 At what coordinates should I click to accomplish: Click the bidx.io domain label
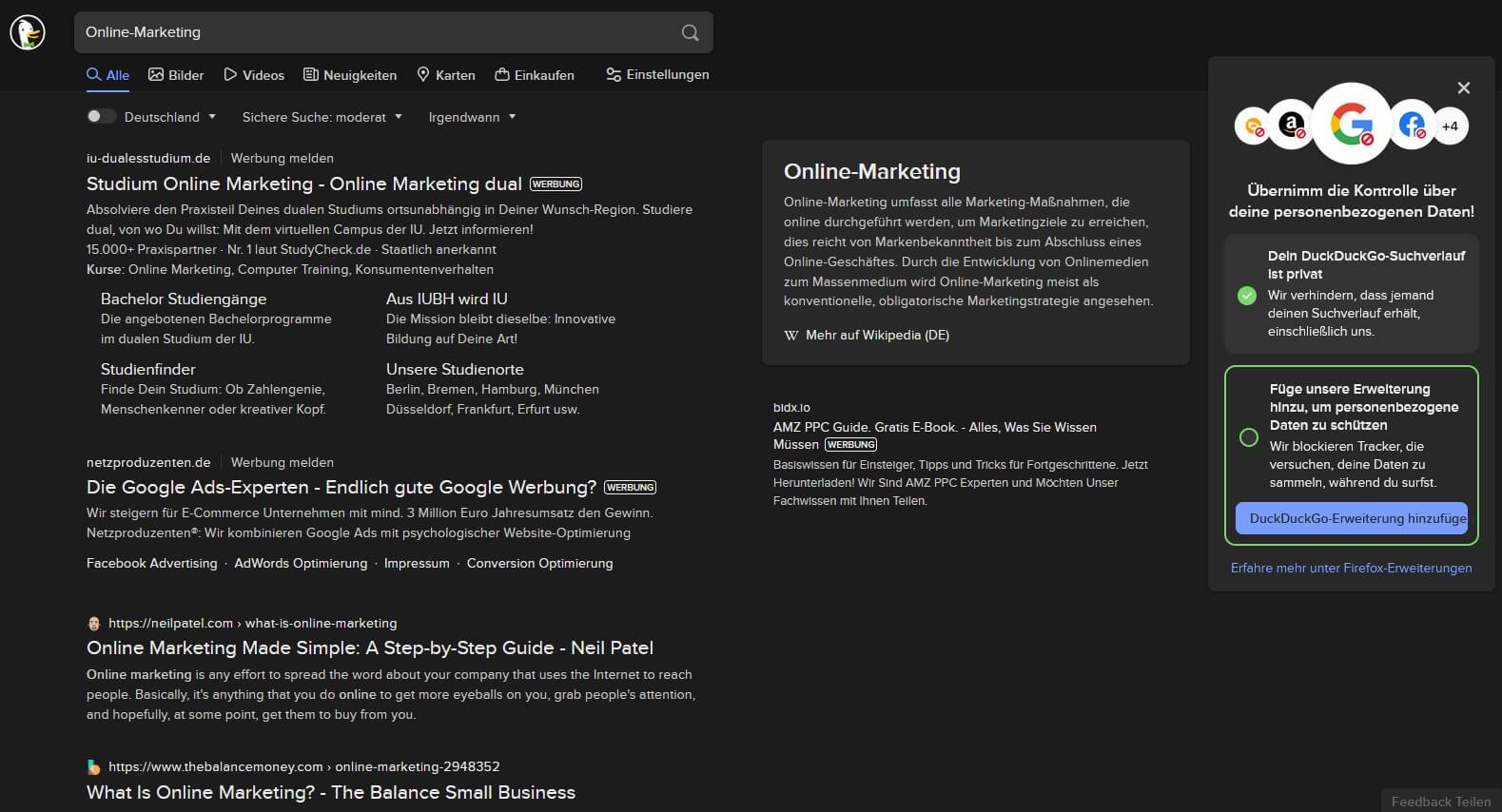coord(791,408)
